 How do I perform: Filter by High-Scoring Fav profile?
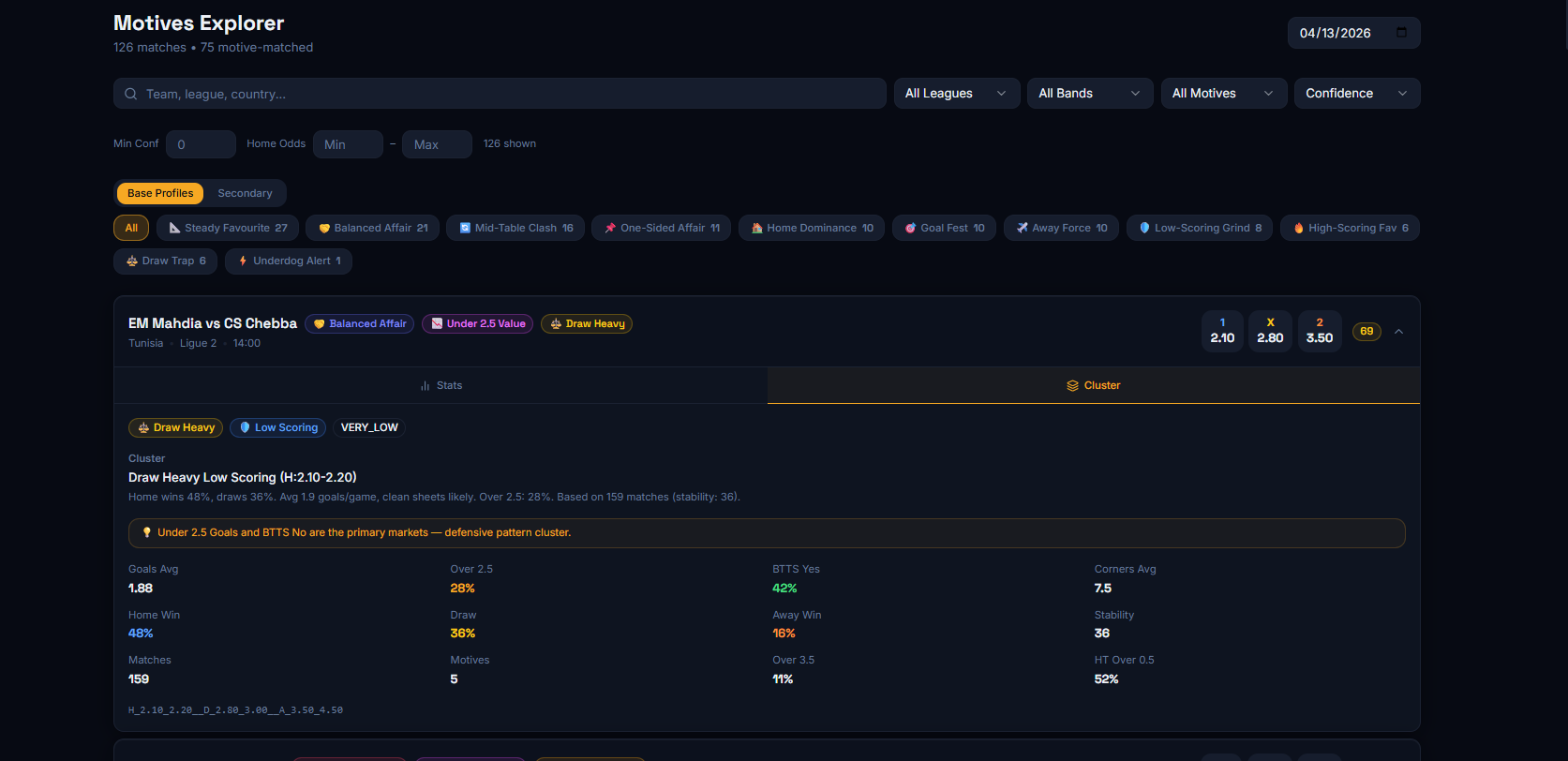(x=1350, y=228)
